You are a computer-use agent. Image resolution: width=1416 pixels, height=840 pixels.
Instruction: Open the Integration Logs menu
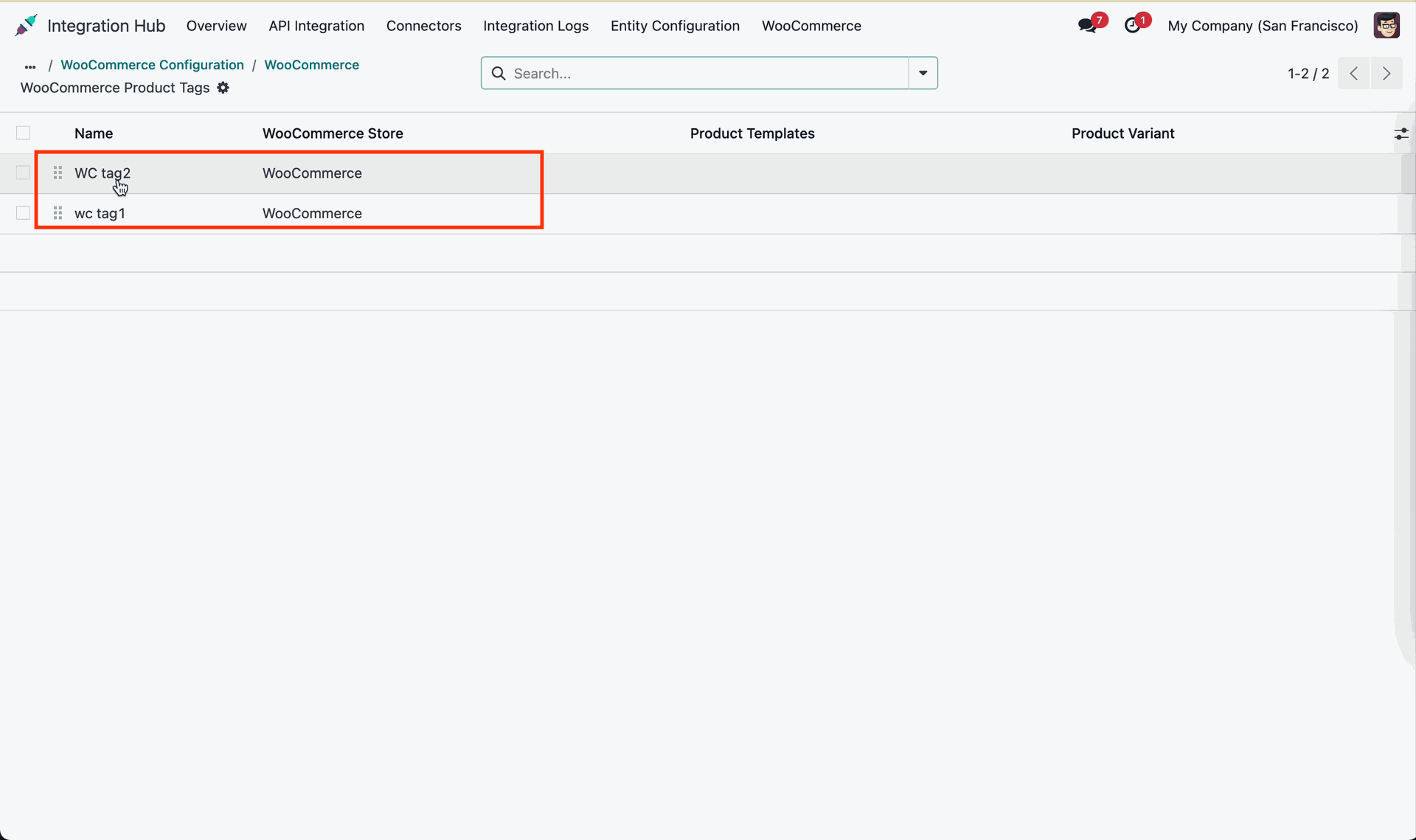tap(536, 26)
